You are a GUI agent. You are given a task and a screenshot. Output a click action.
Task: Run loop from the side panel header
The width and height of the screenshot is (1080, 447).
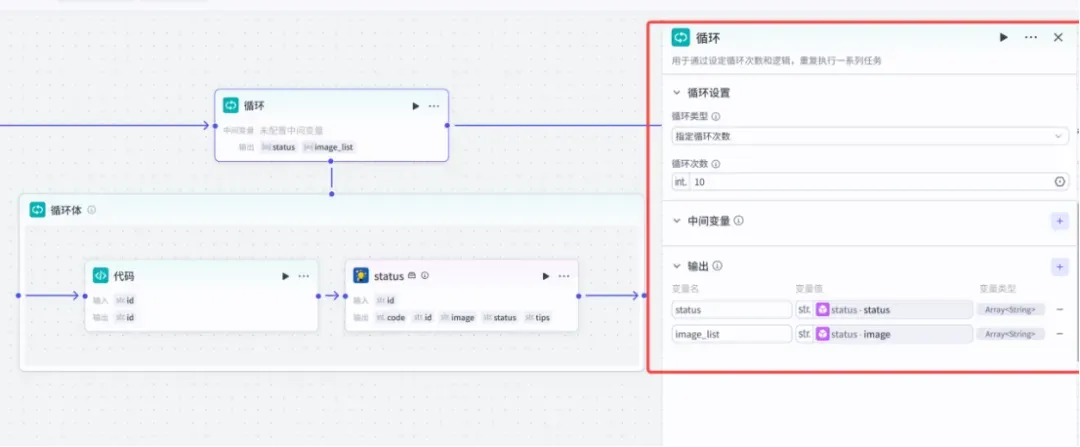click(x=1004, y=37)
